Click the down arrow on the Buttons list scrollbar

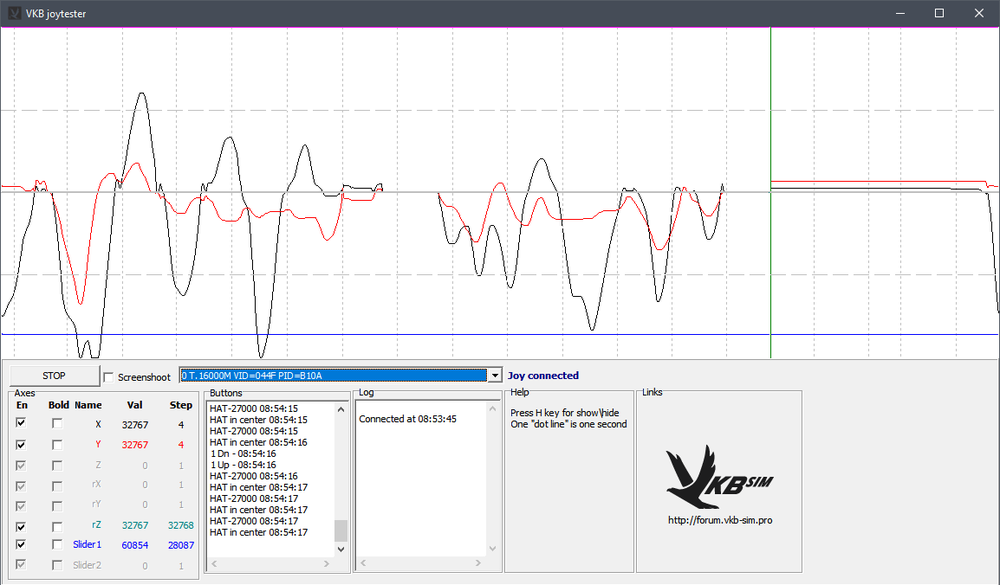(x=341, y=548)
